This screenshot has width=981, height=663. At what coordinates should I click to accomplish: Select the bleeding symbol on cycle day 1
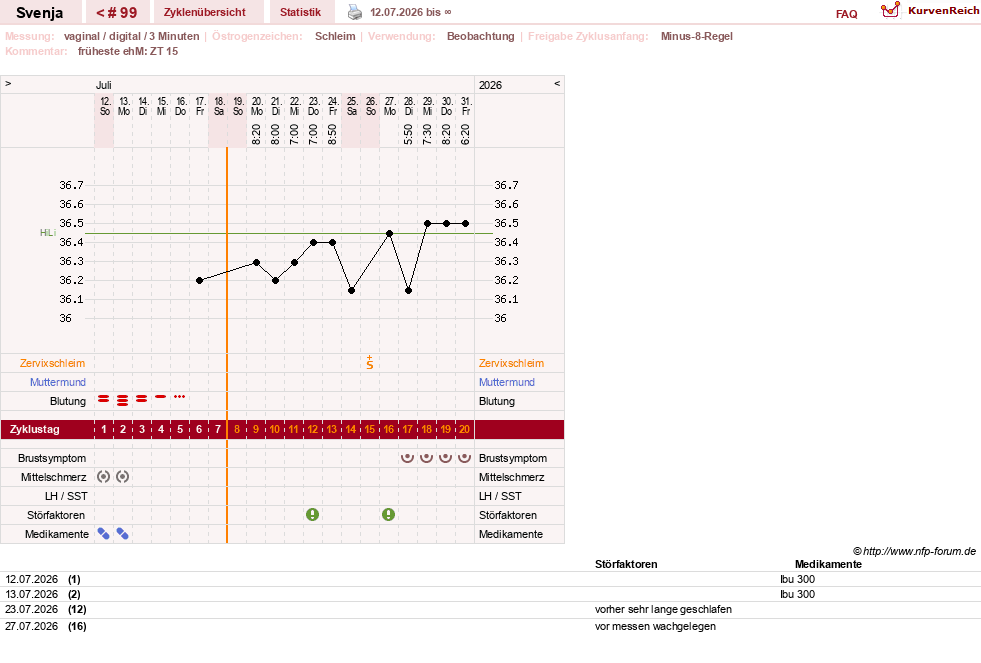pyautogui.click(x=104, y=398)
